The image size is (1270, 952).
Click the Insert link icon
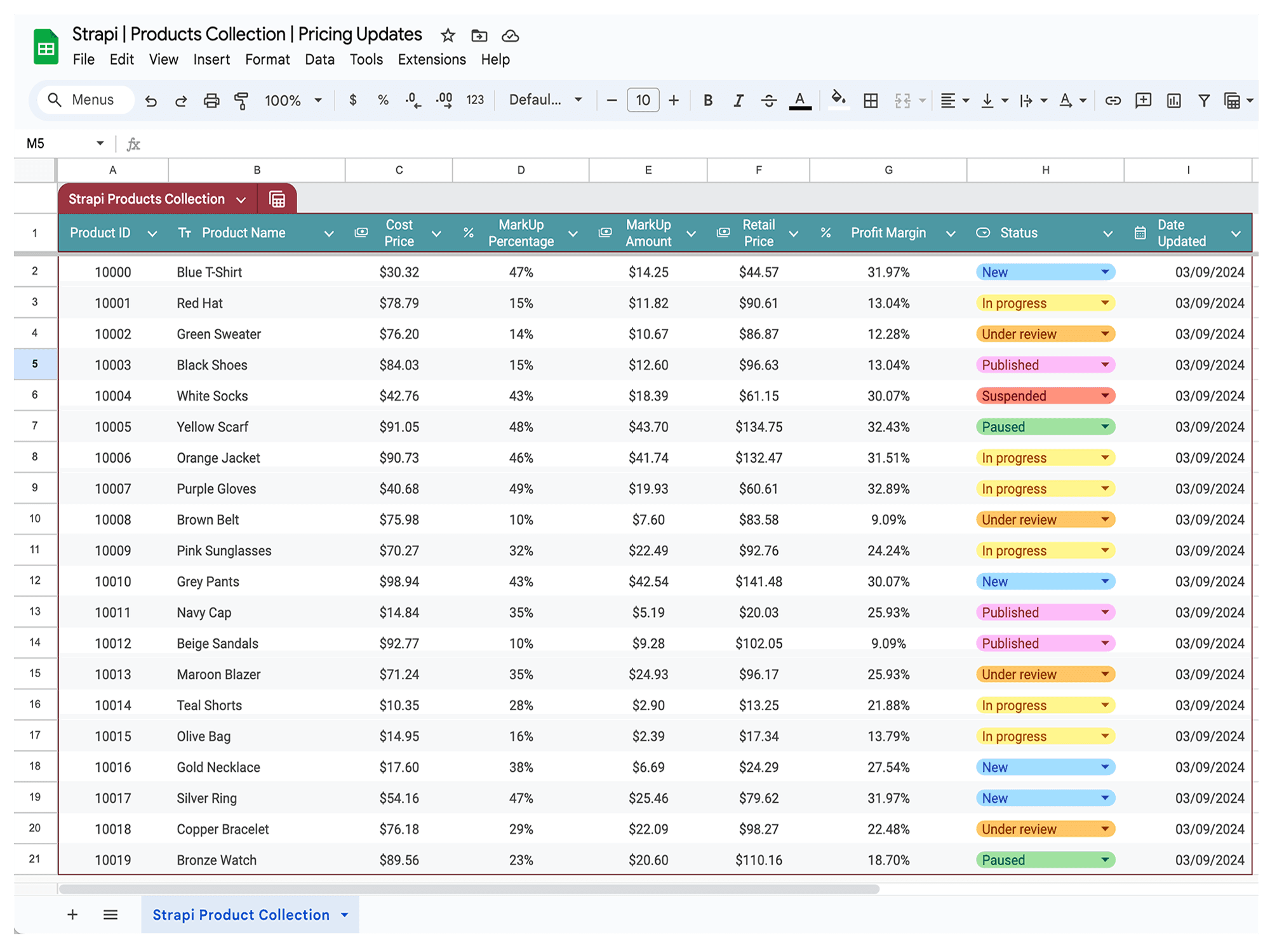coord(1113,100)
